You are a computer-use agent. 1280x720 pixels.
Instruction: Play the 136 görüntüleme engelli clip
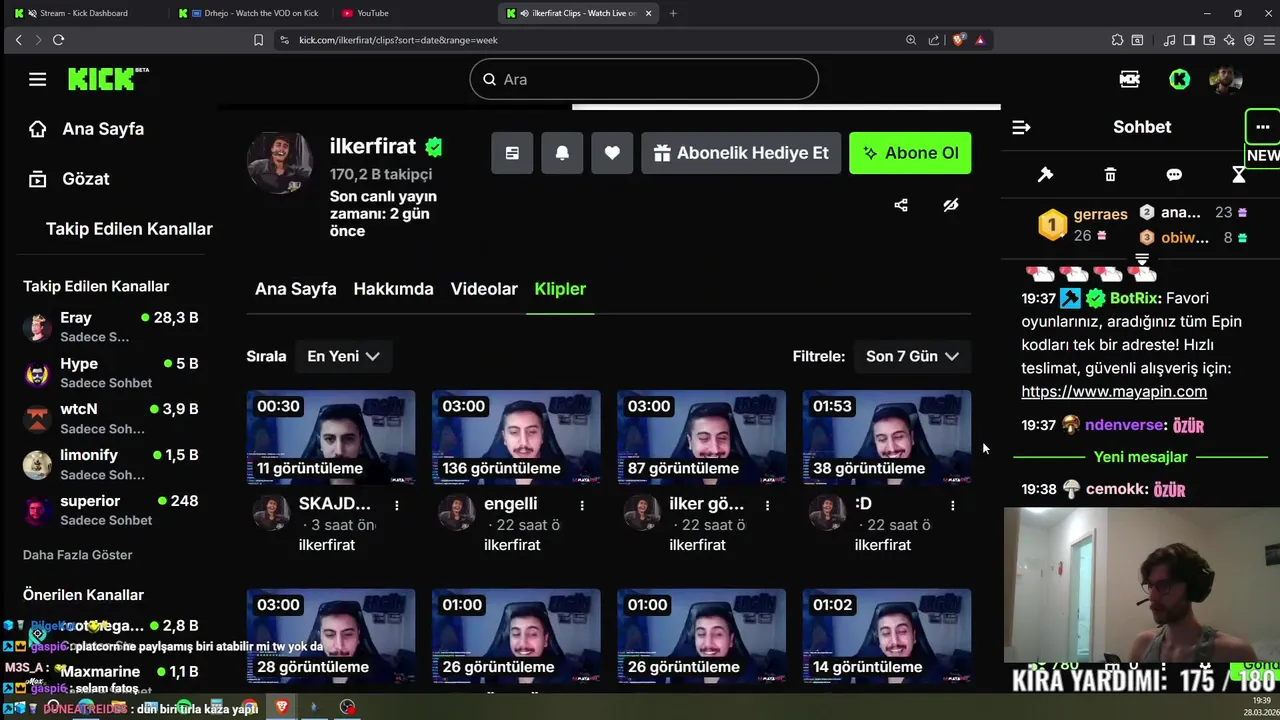(516, 437)
